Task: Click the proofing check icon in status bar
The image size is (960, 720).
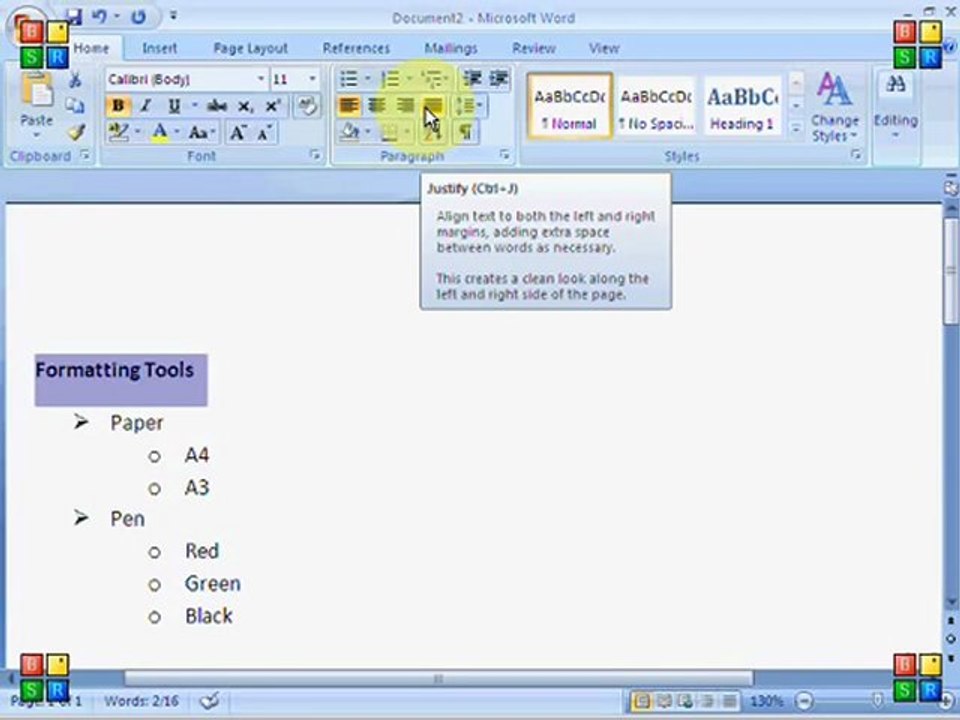Action: click(x=209, y=700)
